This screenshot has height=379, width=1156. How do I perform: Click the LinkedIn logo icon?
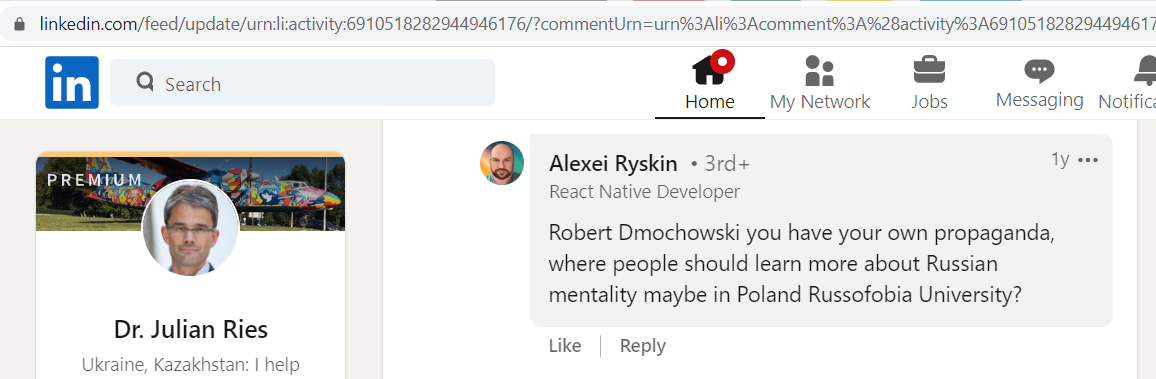72,83
